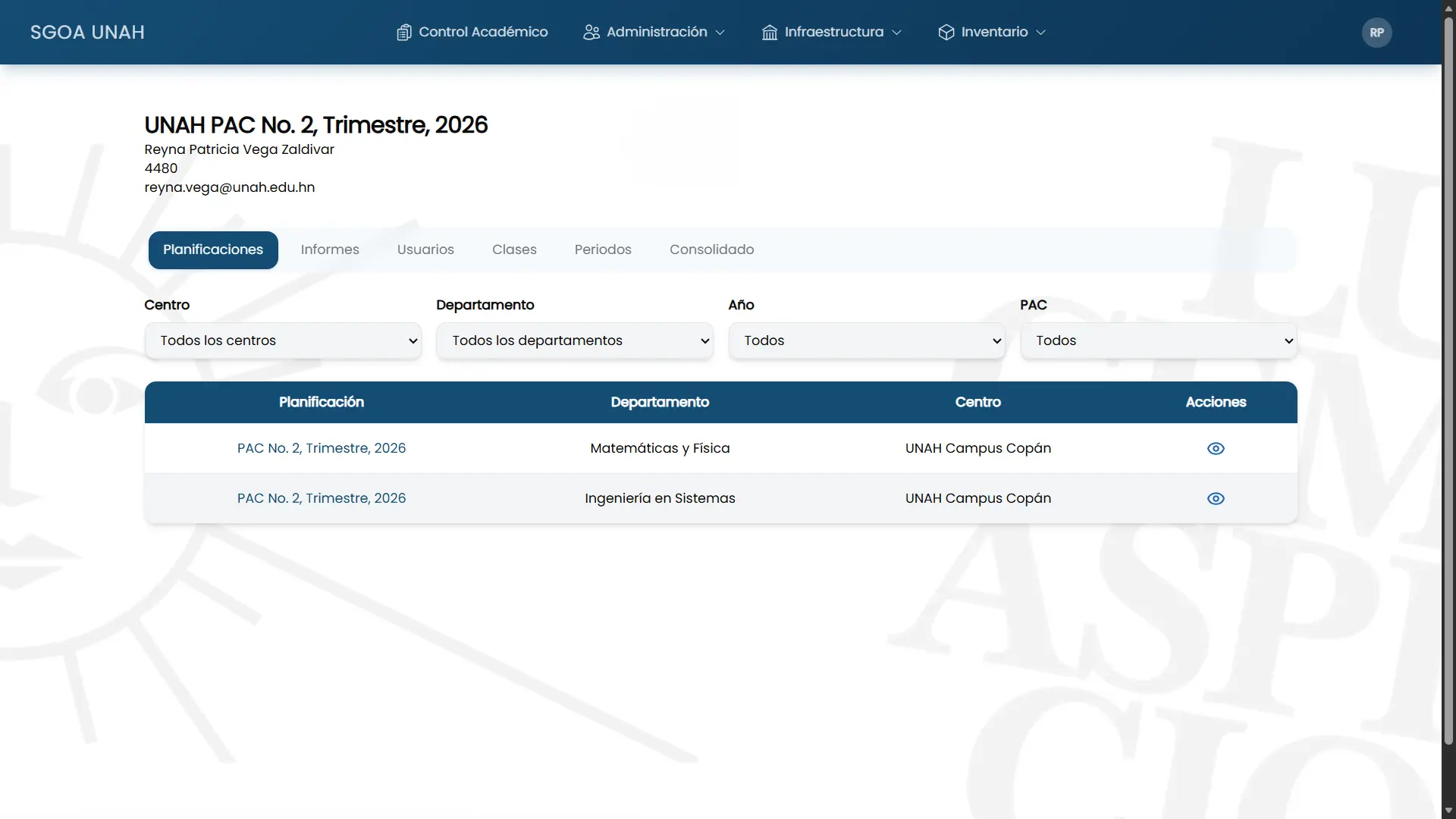The width and height of the screenshot is (1456, 819).
Task: Click the Matemáticas y Física department cell
Action: 660,448
